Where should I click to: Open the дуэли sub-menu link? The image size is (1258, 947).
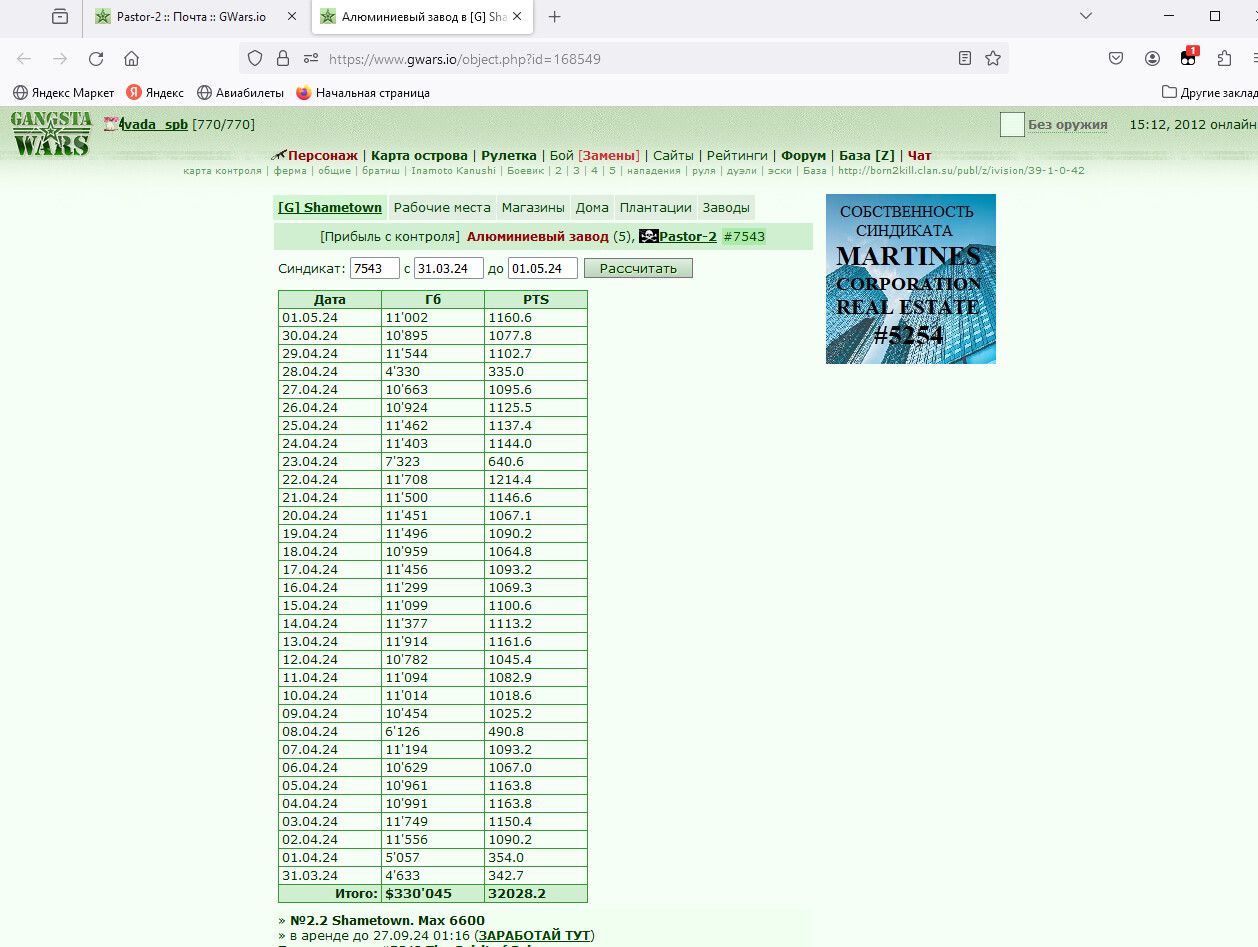(741, 171)
